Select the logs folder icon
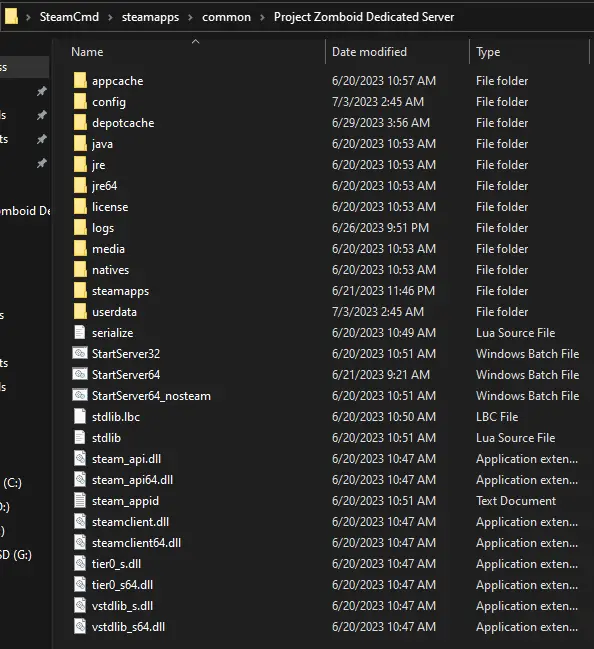This screenshot has height=649, width=594. click(x=80, y=228)
